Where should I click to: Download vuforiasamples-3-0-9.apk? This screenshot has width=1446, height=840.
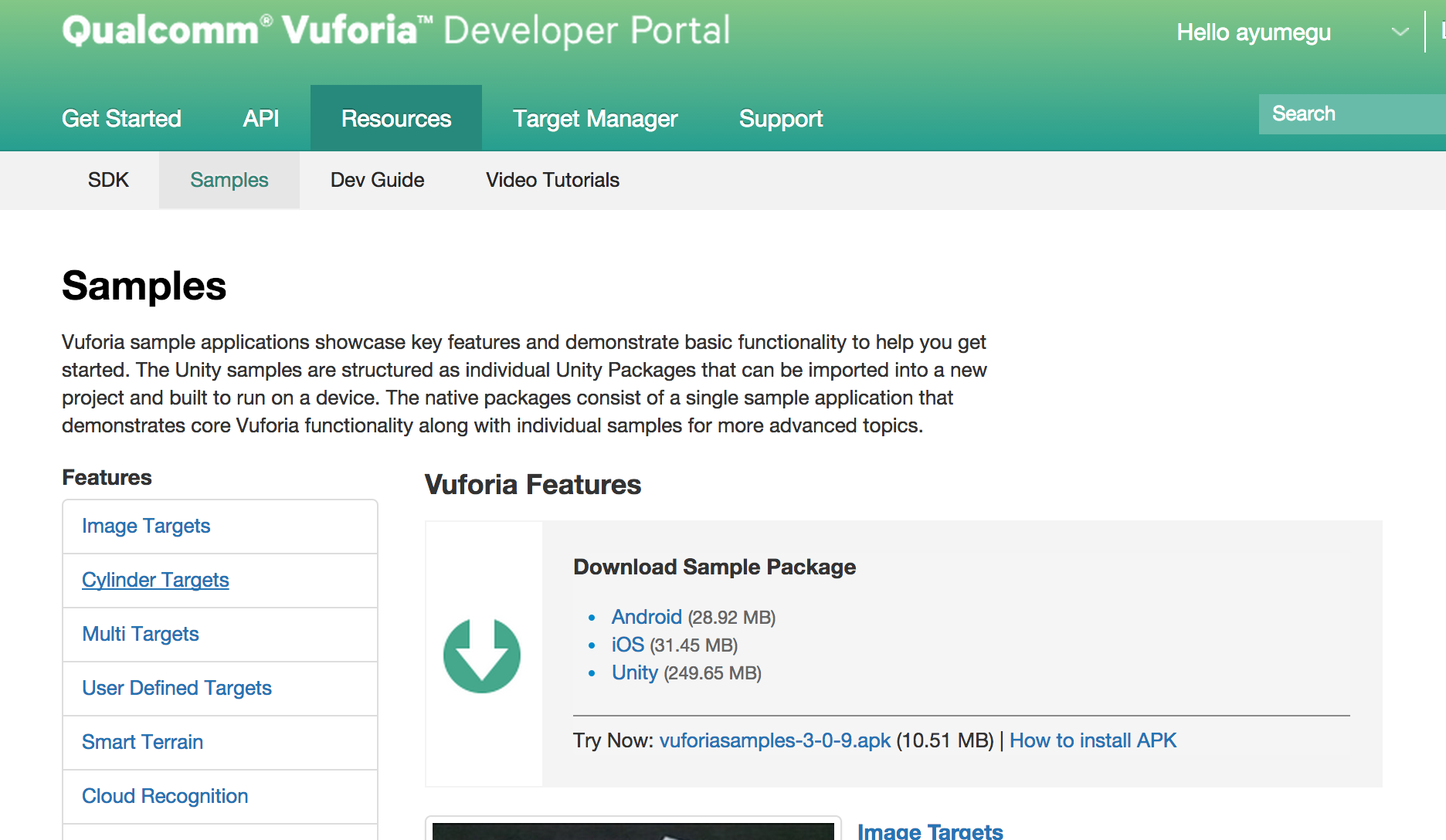pyautogui.click(x=775, y=740)
